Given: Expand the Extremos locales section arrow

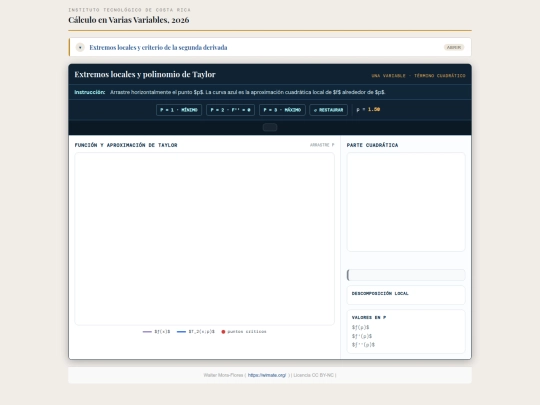Looking at the screenshot, I should (80, 47).
